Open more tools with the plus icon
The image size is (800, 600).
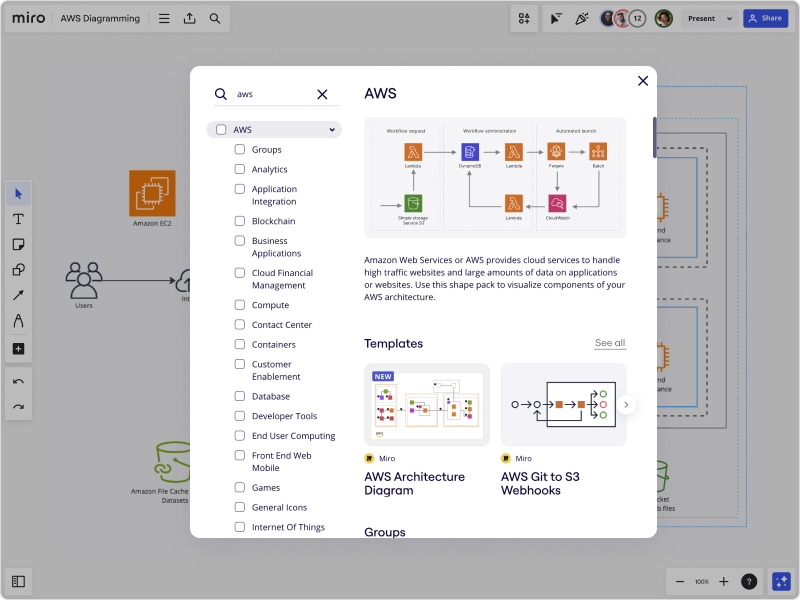[17, 348]
